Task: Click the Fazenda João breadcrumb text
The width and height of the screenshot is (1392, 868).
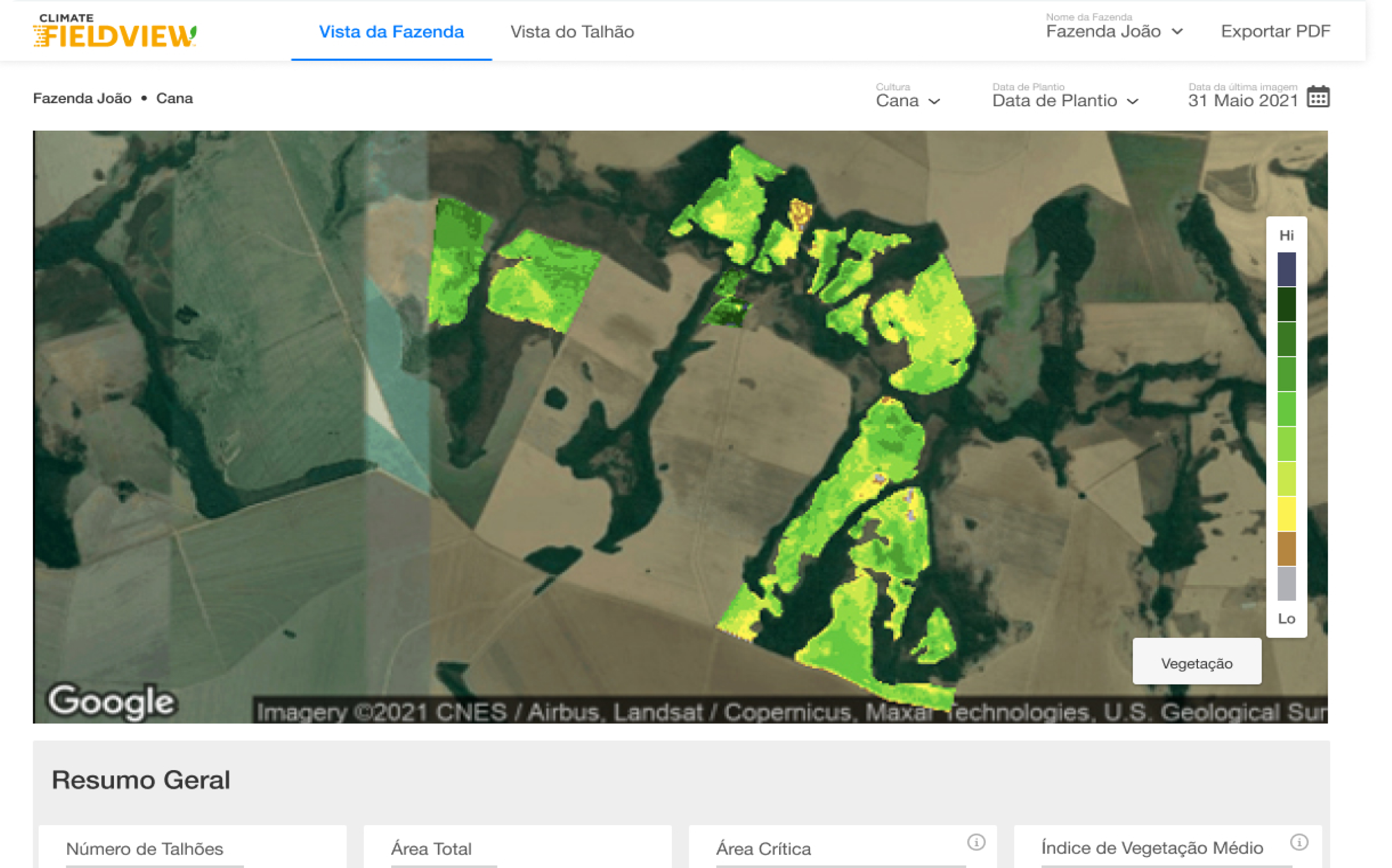Action: point(82,98)
